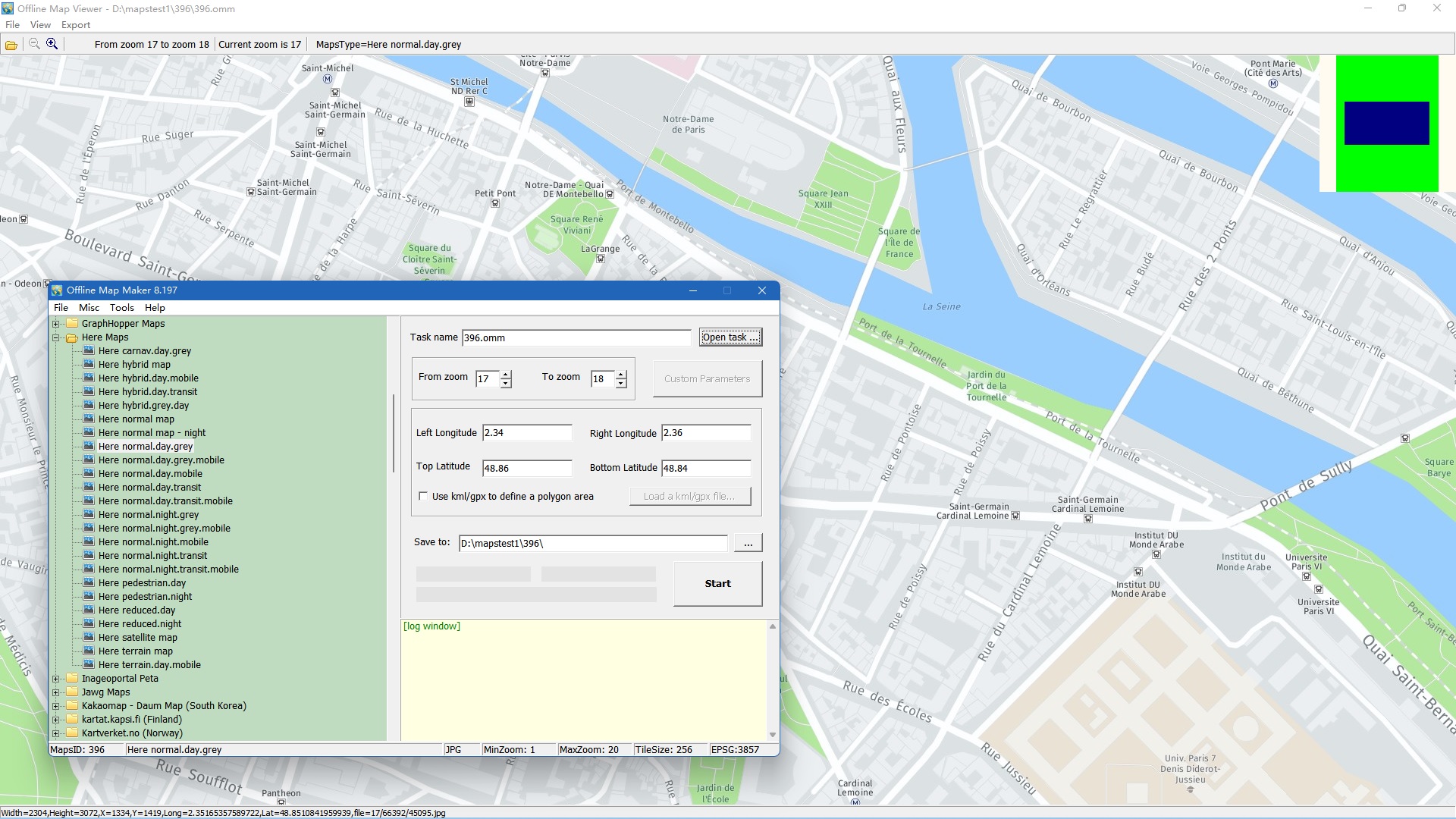Click the map tree vertical scrollbar
The width and height of the screenshot is (1456, 819).
pyautogui.click(x=393, y=433)
